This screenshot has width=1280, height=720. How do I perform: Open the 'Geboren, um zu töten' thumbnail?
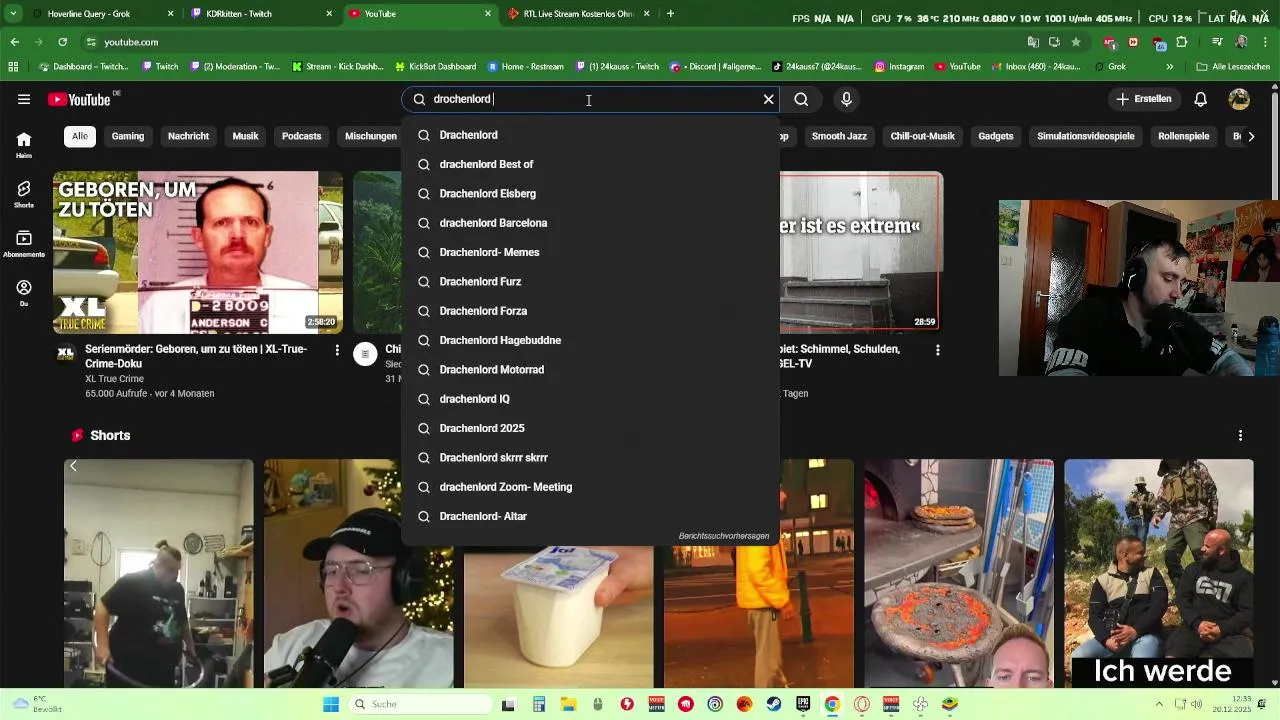[x=198, y=252]
